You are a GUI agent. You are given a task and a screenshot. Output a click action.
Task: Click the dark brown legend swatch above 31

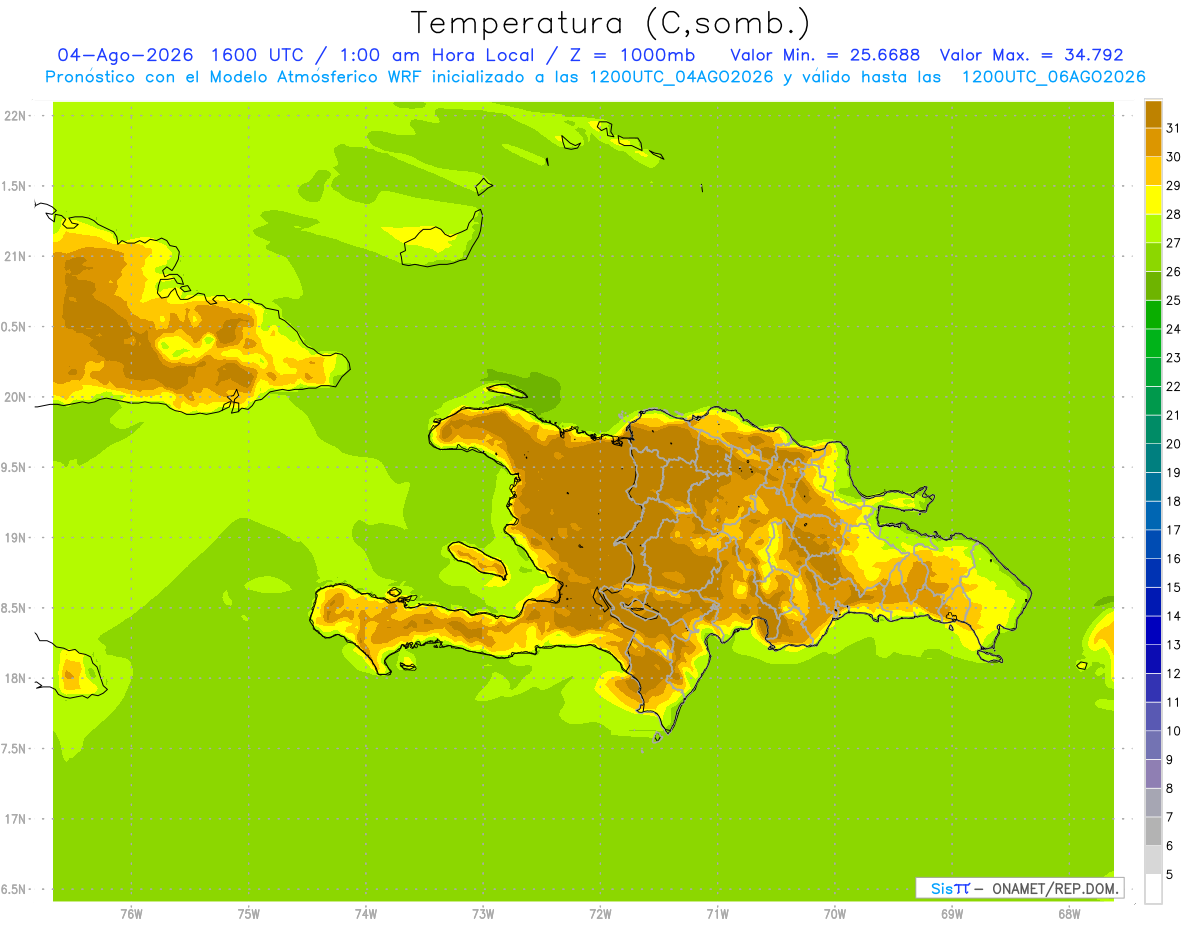click(x=1153, y=114)
